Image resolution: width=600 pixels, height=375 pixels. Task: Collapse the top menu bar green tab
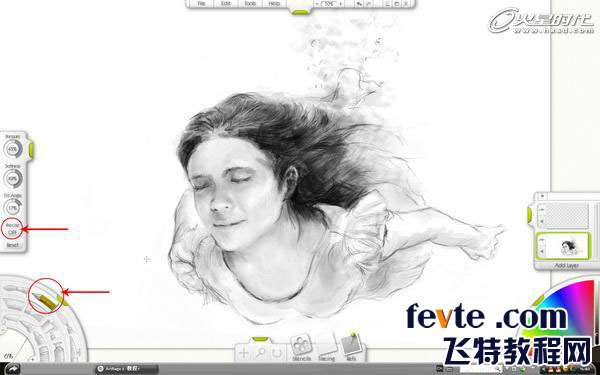coord(300,12)
